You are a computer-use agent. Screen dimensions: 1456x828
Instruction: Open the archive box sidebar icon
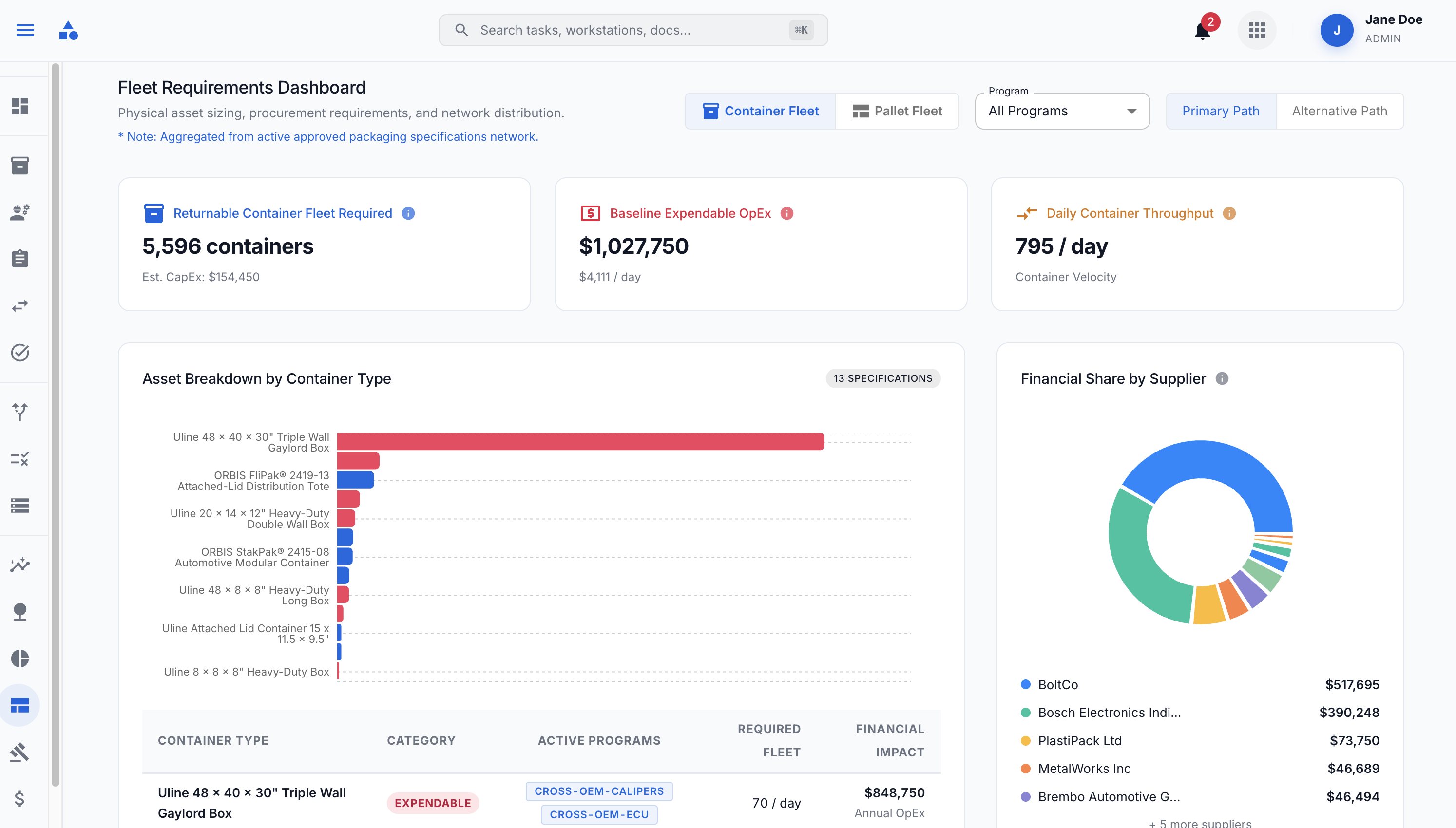(20, 166)
